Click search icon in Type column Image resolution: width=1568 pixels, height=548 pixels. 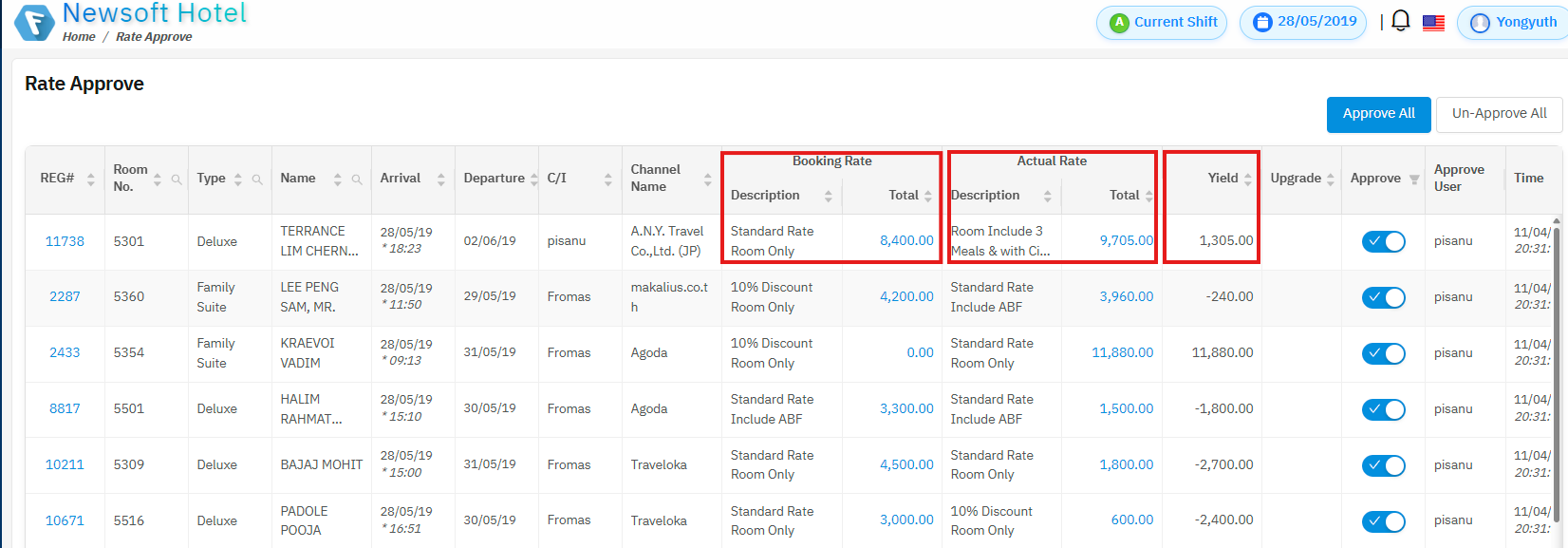click(257, 180)
